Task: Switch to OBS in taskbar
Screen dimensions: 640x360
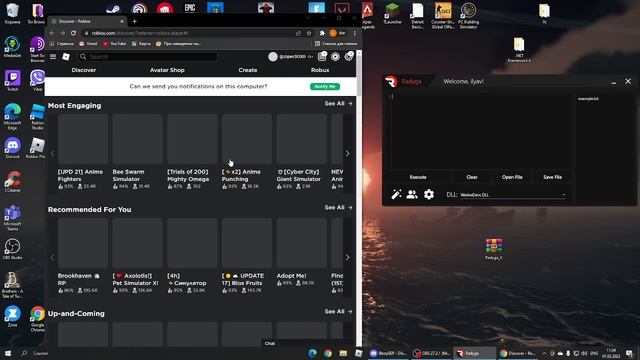Action: point(431,353)
